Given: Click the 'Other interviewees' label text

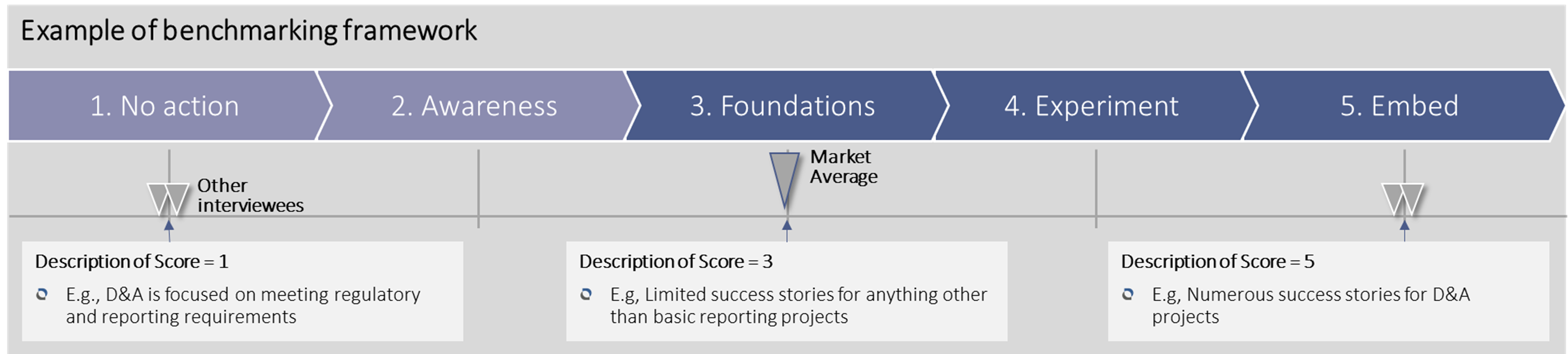Looking at the screenshot, I should pyautogui.click(x=250, y=195).
